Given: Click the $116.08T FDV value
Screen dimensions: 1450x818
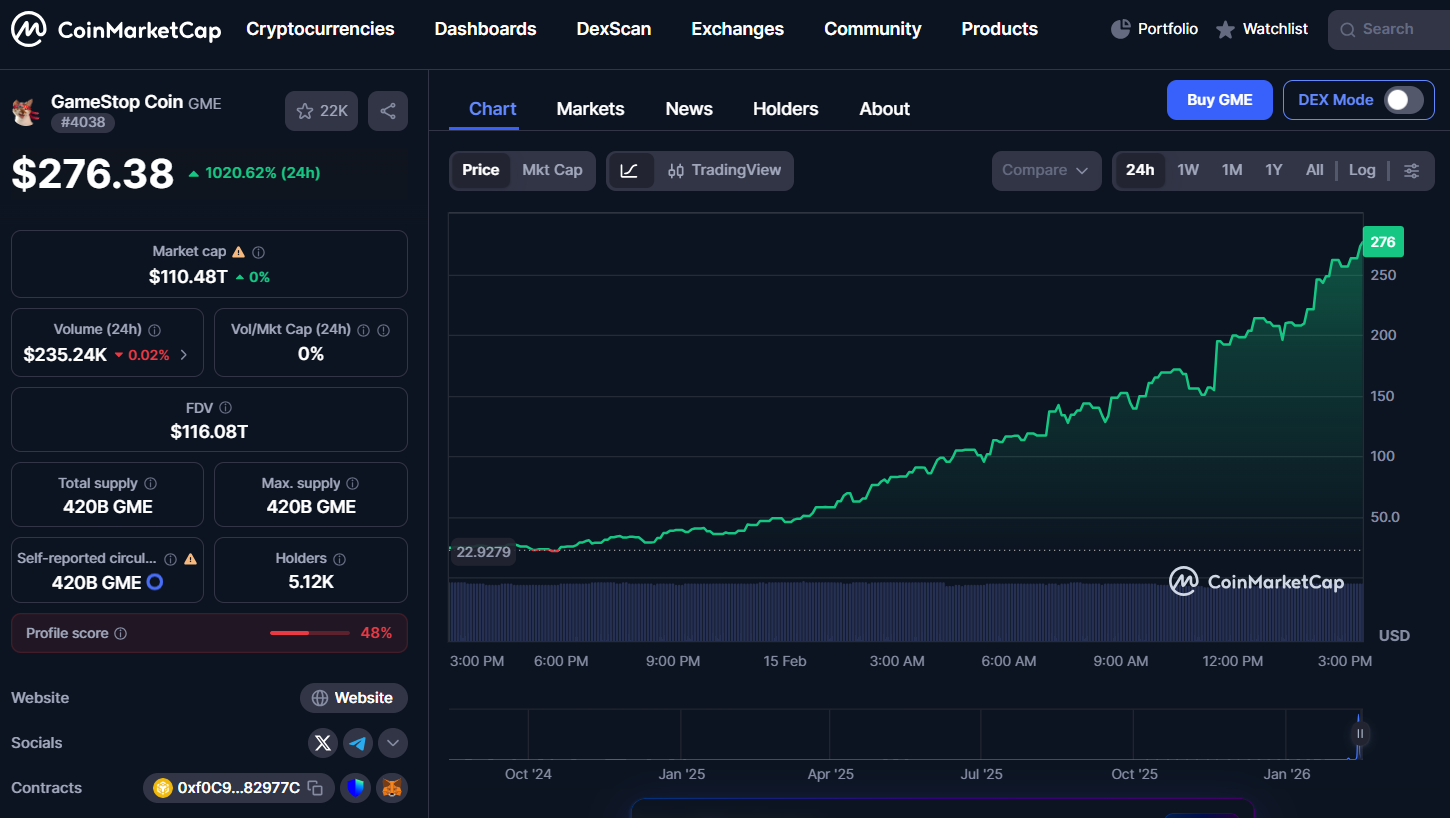Looking at the screenshot, I should [x=209, y=432].
